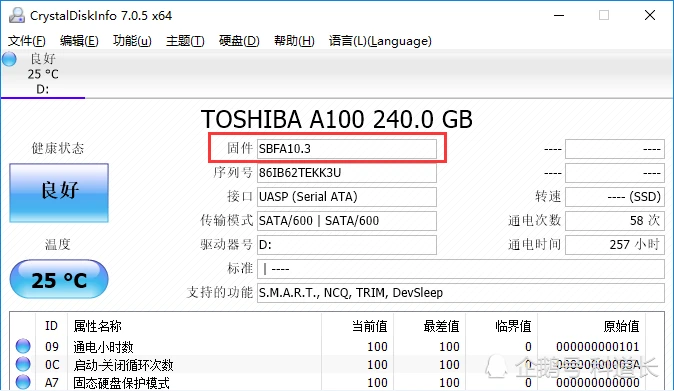Screen dimensions: 674x391
Task: Click blue status dot in row A7
Action: 23,382
